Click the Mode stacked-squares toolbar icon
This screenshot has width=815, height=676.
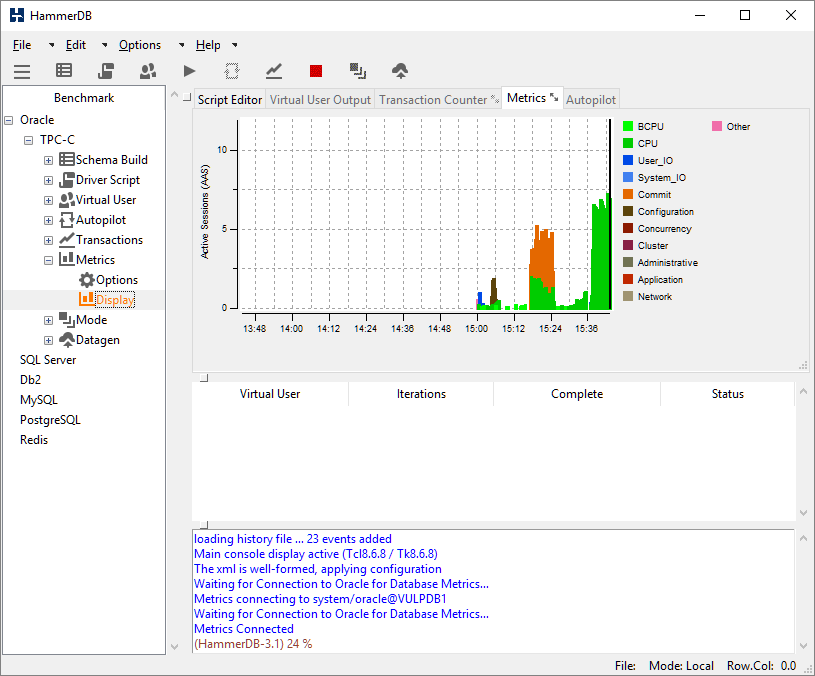pos(358,71)
